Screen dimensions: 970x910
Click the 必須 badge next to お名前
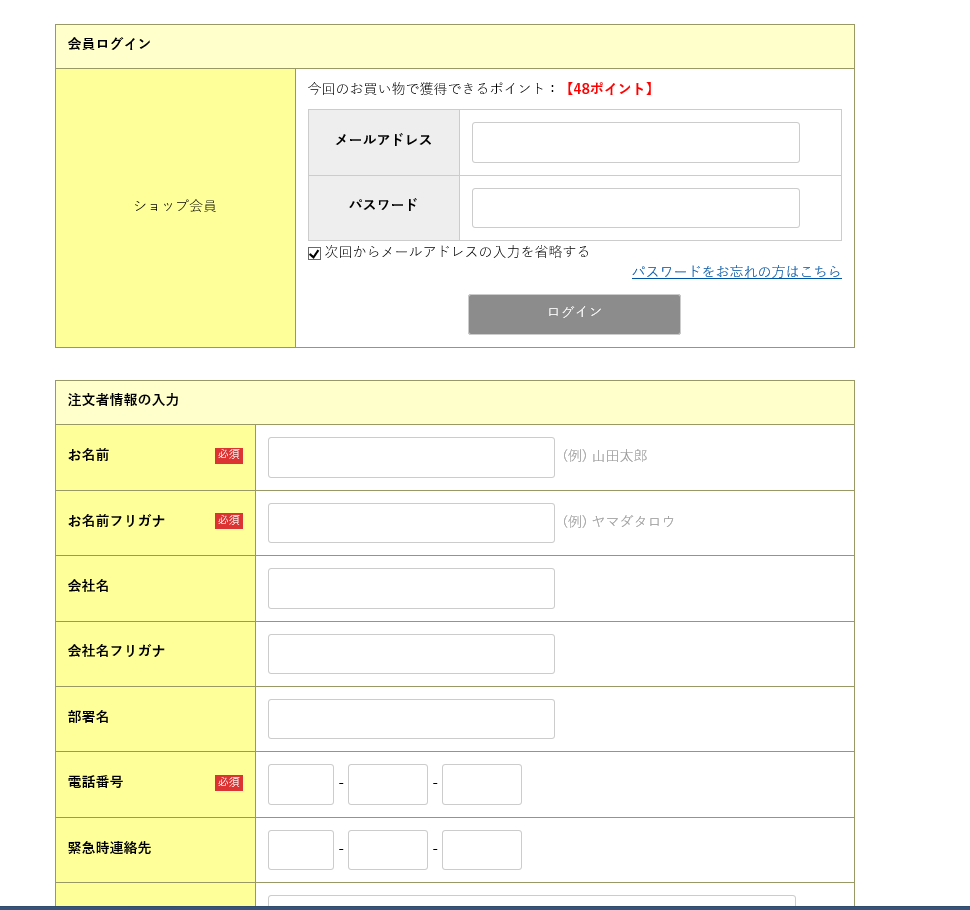[228, 455]
